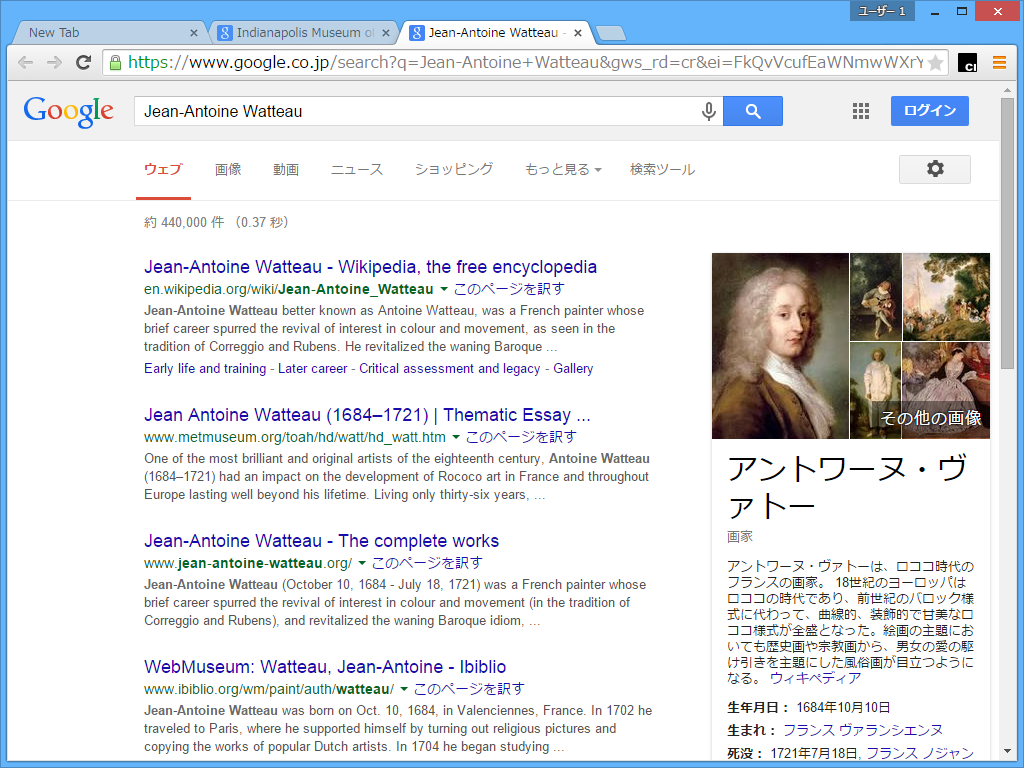This screenshot has width=1024, height=768.
Task: Click the browser reload icon
Action: 84,62
